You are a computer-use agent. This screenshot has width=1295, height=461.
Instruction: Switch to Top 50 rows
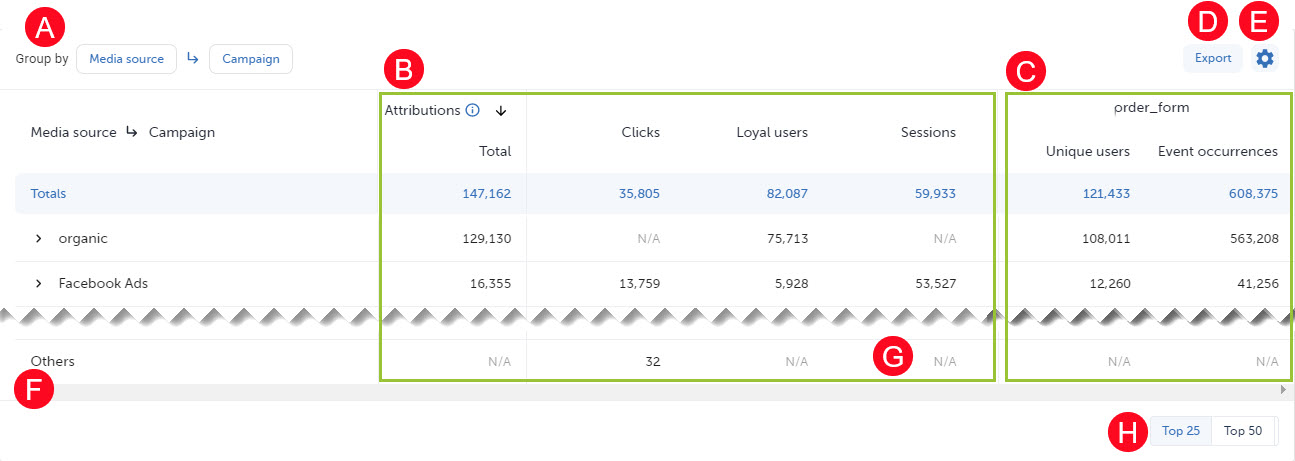pyautogui.click(x=1243, y=431)
